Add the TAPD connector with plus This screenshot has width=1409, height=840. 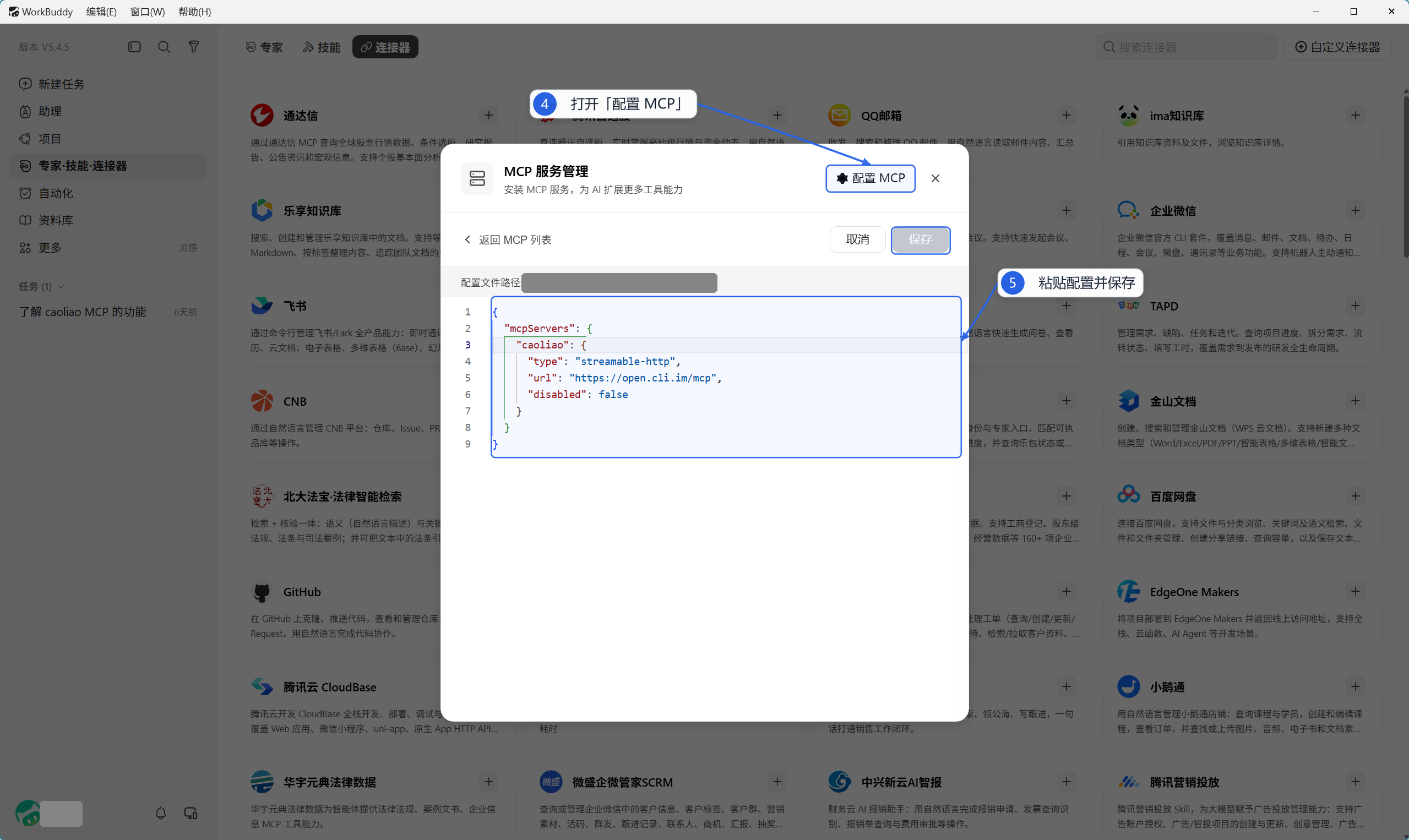point(1355,306)
